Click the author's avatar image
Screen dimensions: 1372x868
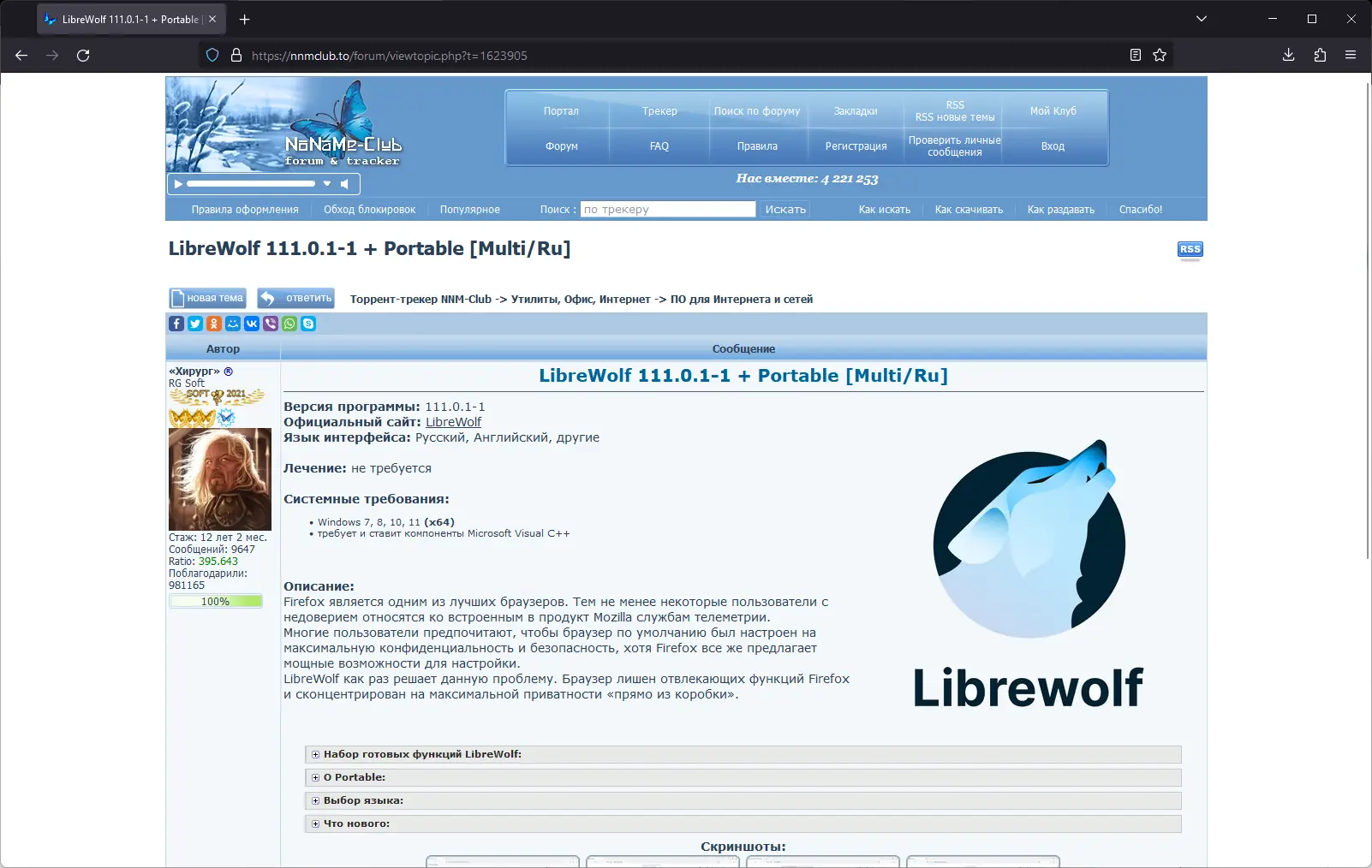coord(220,479)
